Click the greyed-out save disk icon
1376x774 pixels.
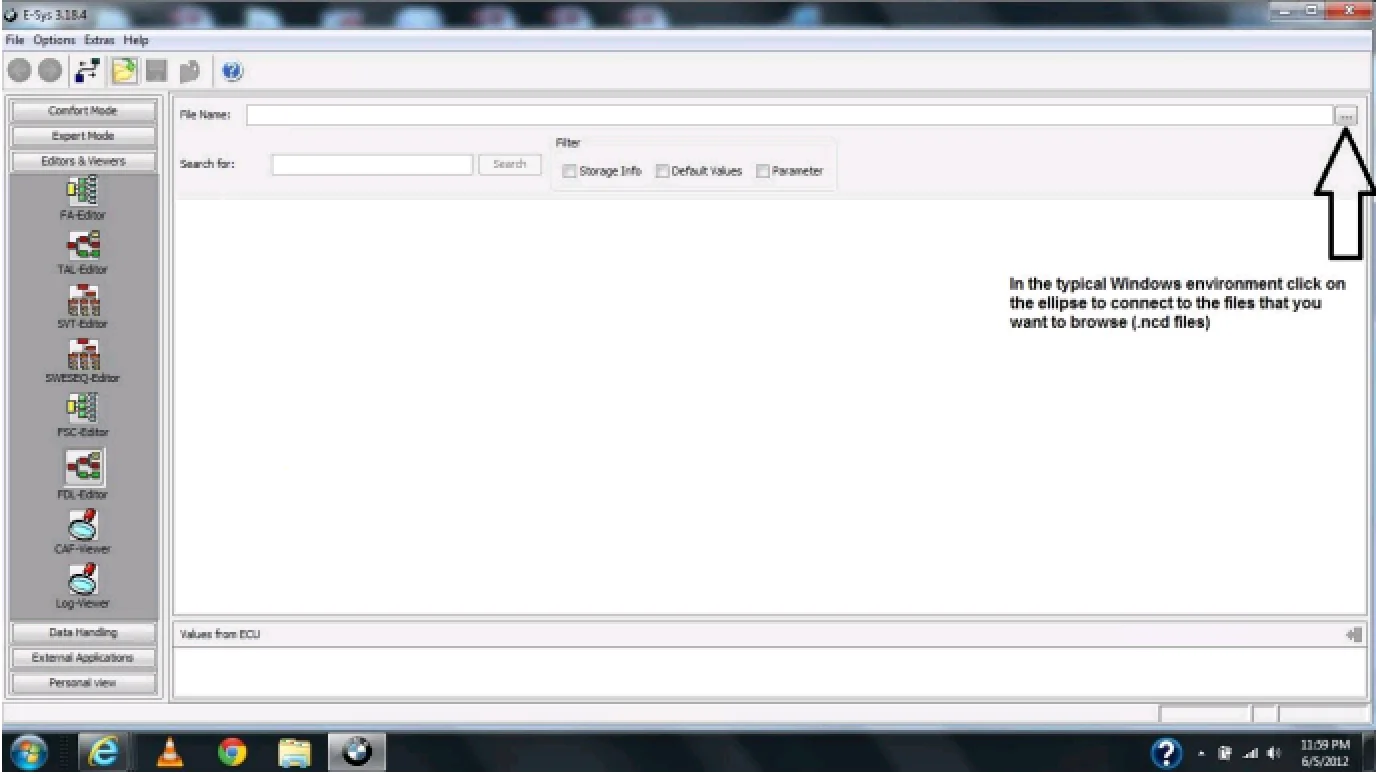(156, 71)
